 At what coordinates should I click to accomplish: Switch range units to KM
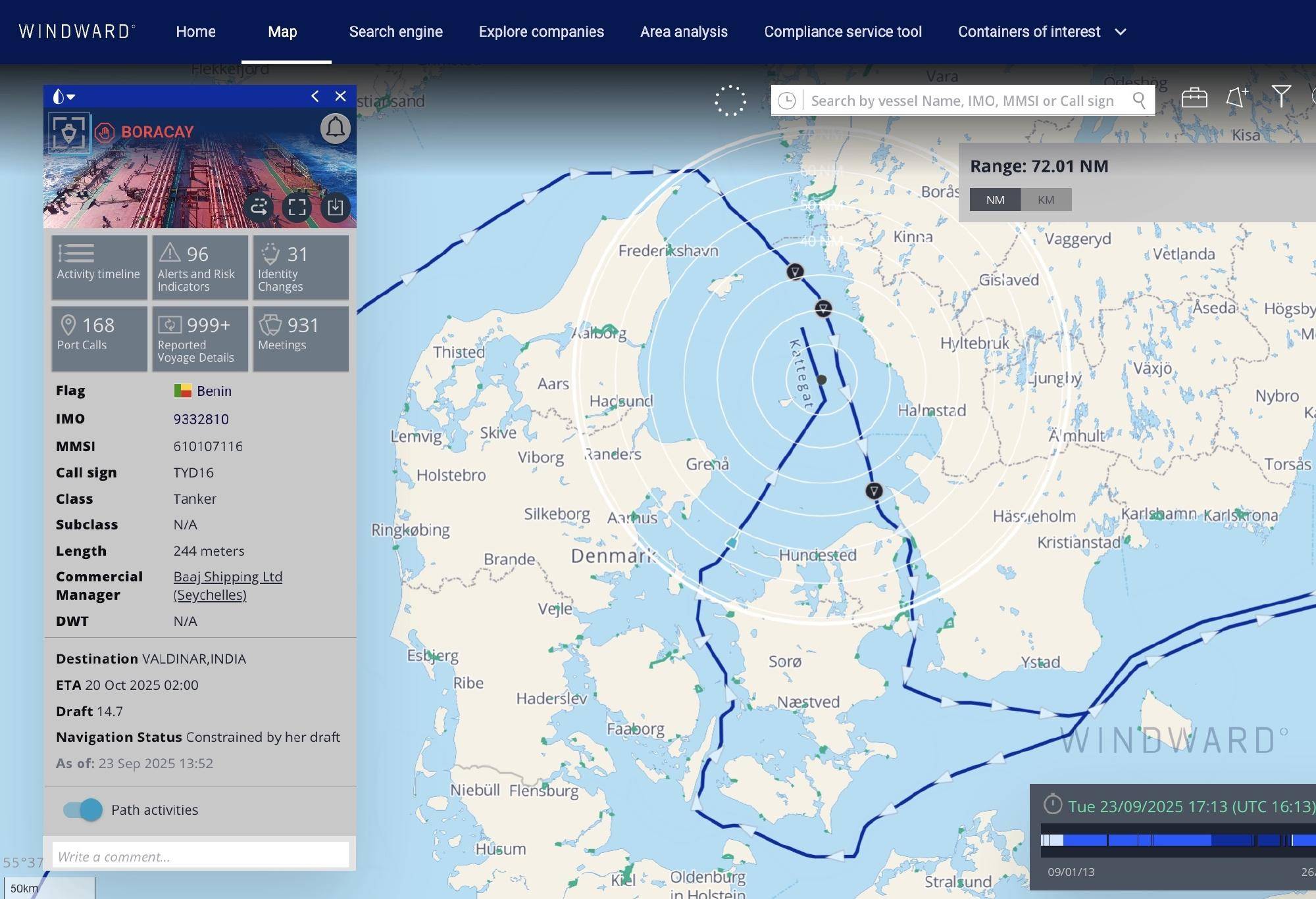coord(1046,200)
